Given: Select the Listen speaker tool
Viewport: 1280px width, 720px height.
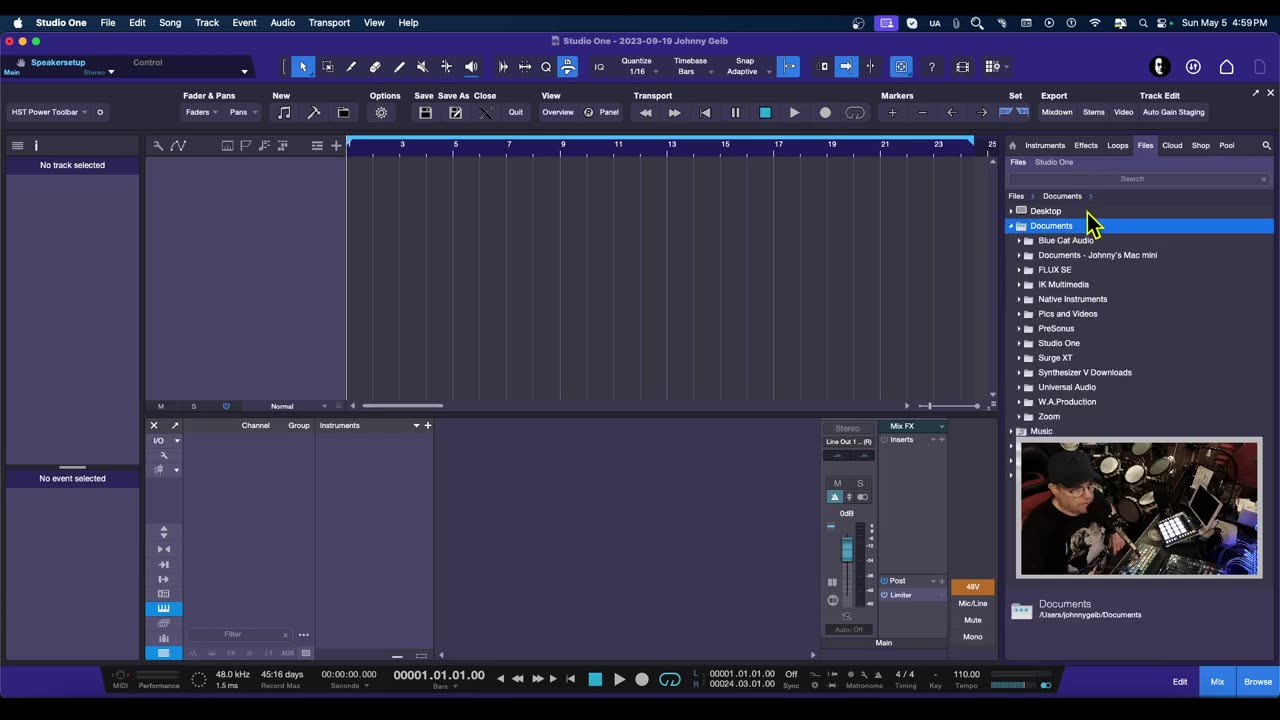Looking at the screenshot, I should click(471, 67).
